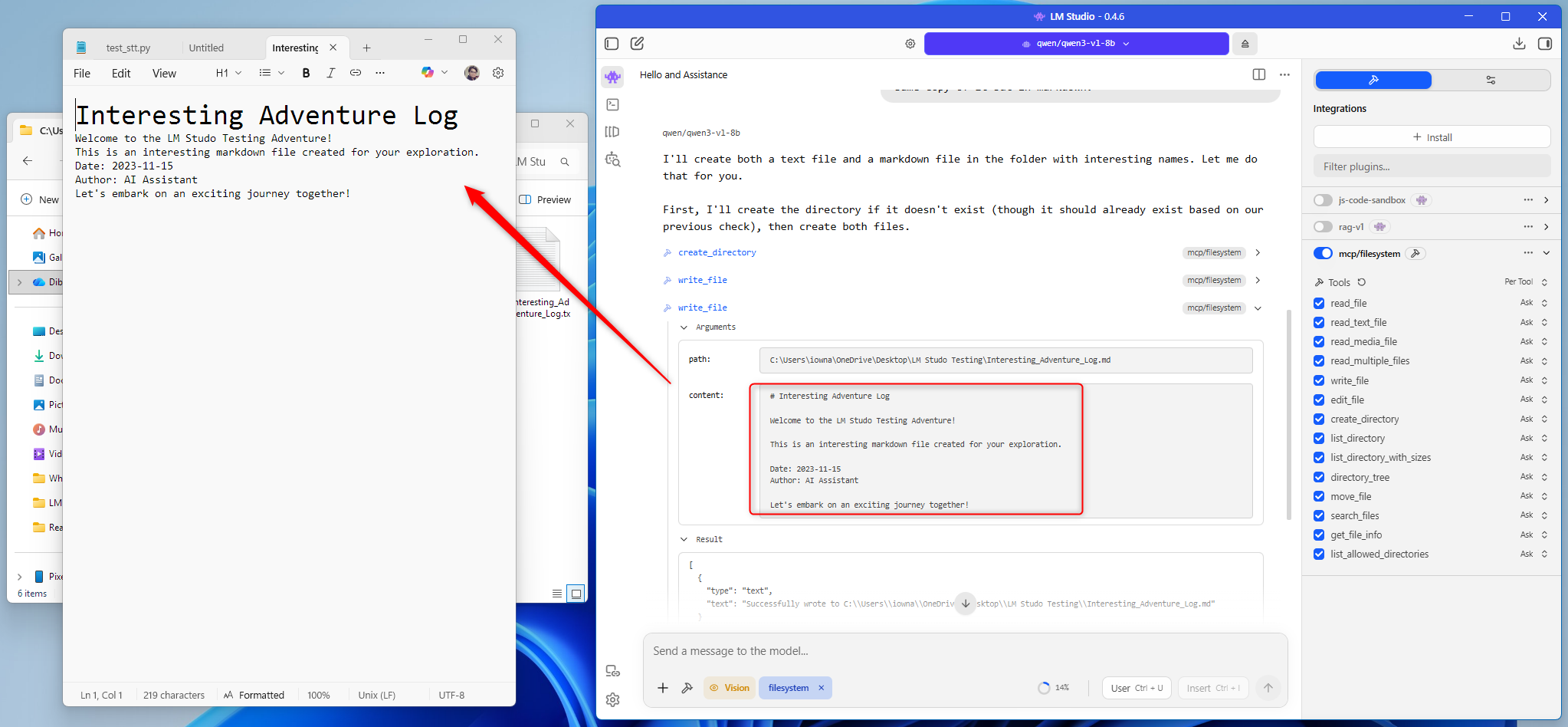Uncheck the move_file tool checkbox
Screen dimensions: 1568x727
[x=1319, y=496]
